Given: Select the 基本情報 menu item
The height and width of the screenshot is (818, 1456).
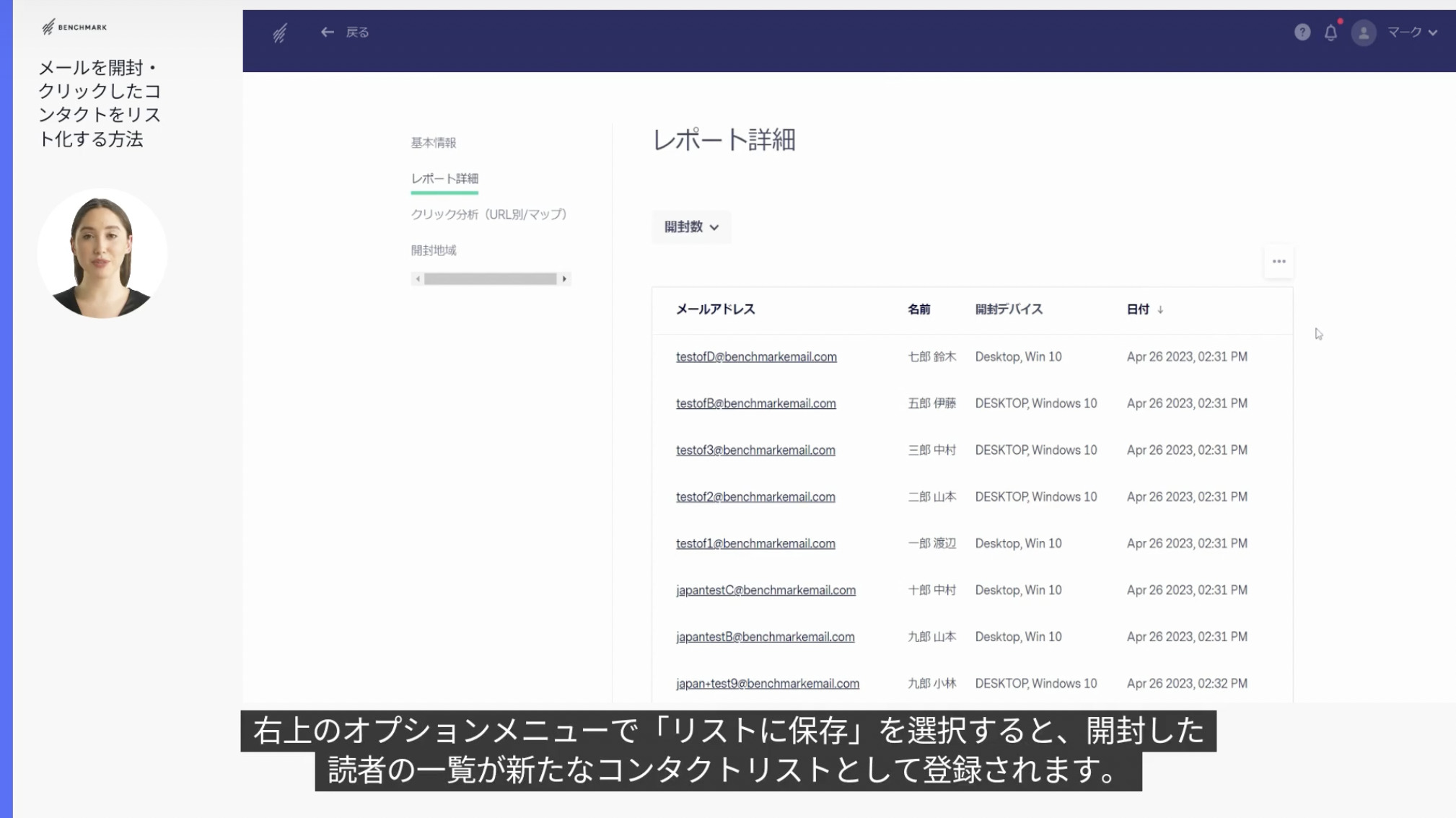Looking at the screenshot, I should click(433, 143).
